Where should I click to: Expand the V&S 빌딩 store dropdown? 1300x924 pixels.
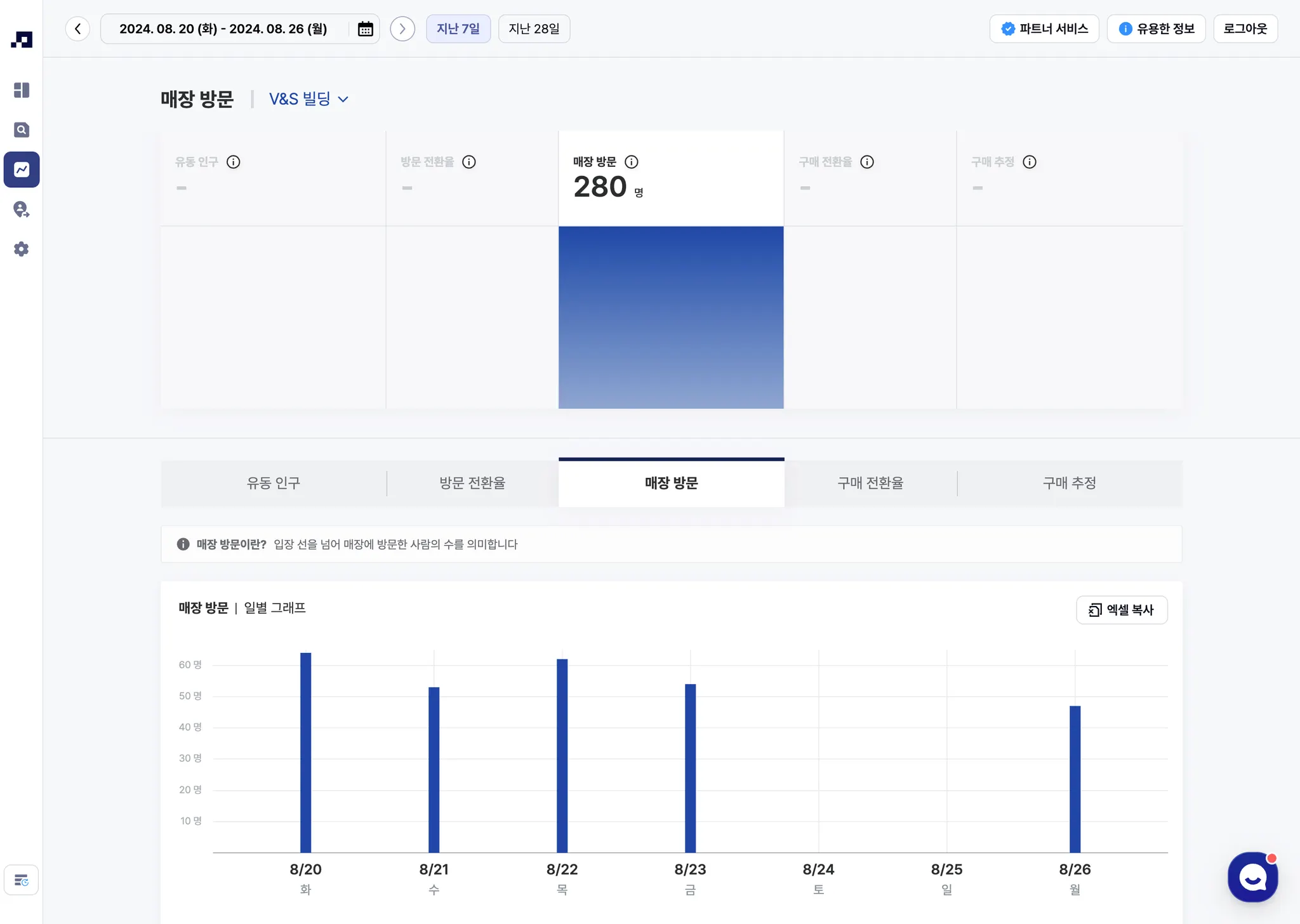pyautogui.click(x=309, y=99)
